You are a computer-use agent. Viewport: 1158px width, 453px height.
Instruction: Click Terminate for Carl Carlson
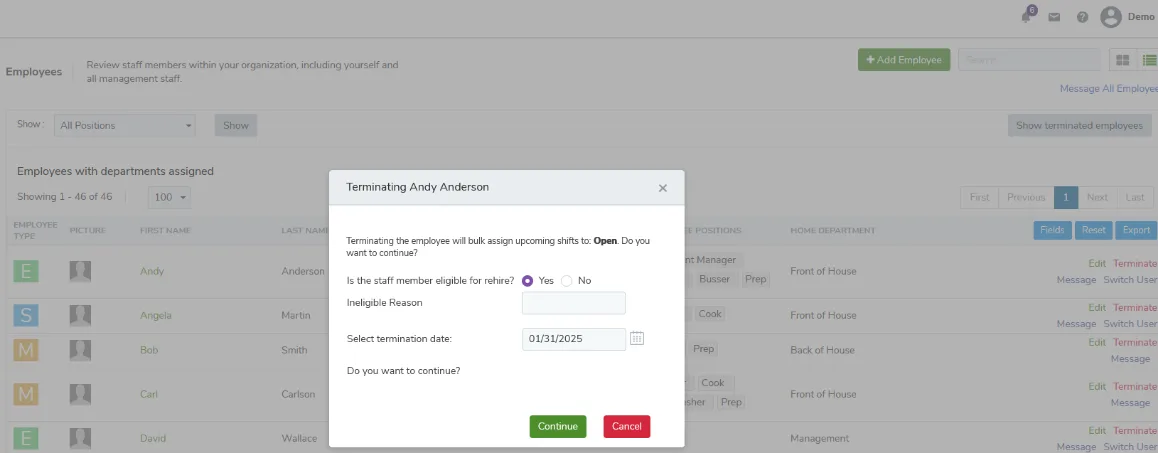tap(1135, 386)
